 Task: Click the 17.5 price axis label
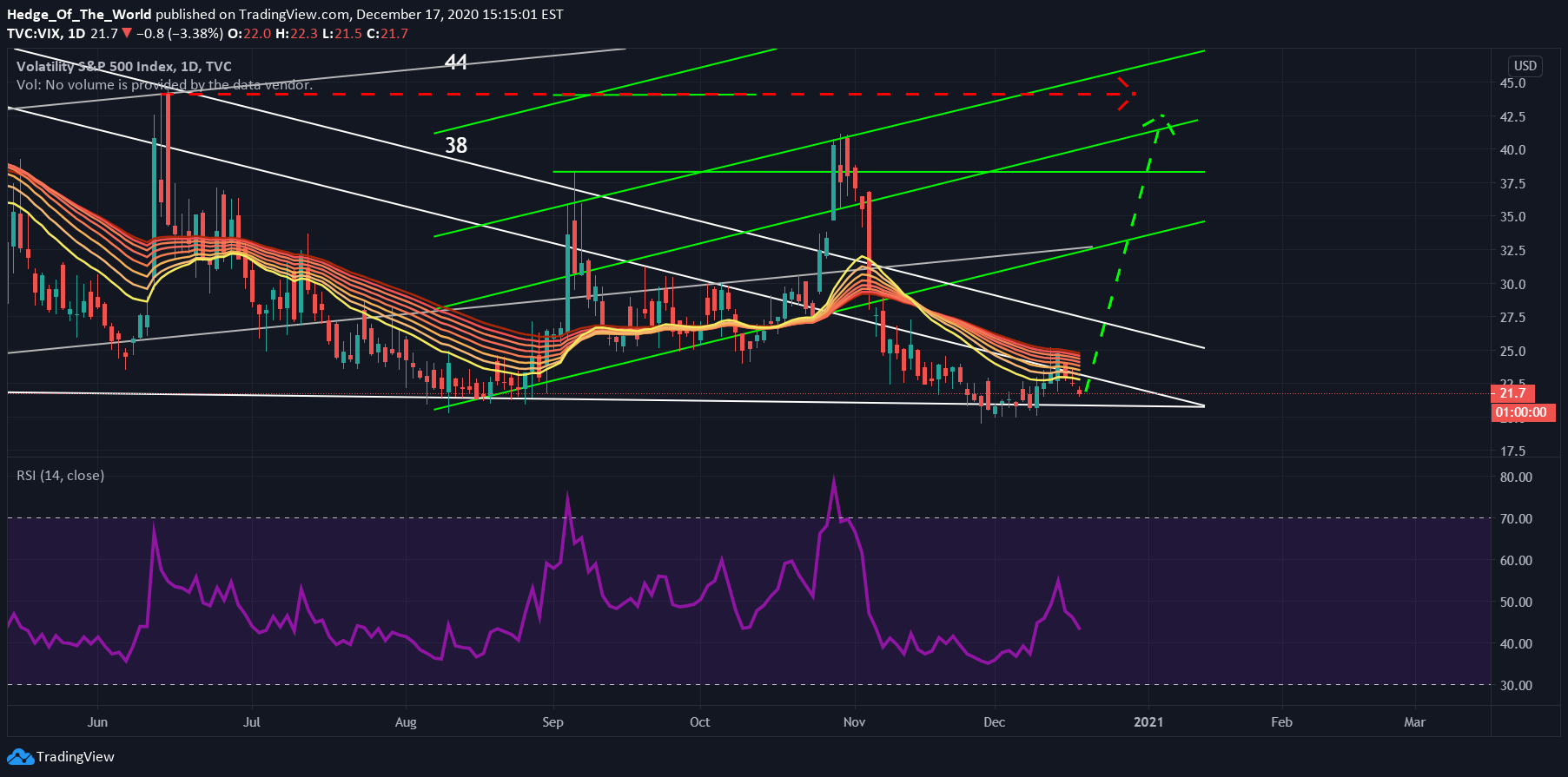point(1512,451)
